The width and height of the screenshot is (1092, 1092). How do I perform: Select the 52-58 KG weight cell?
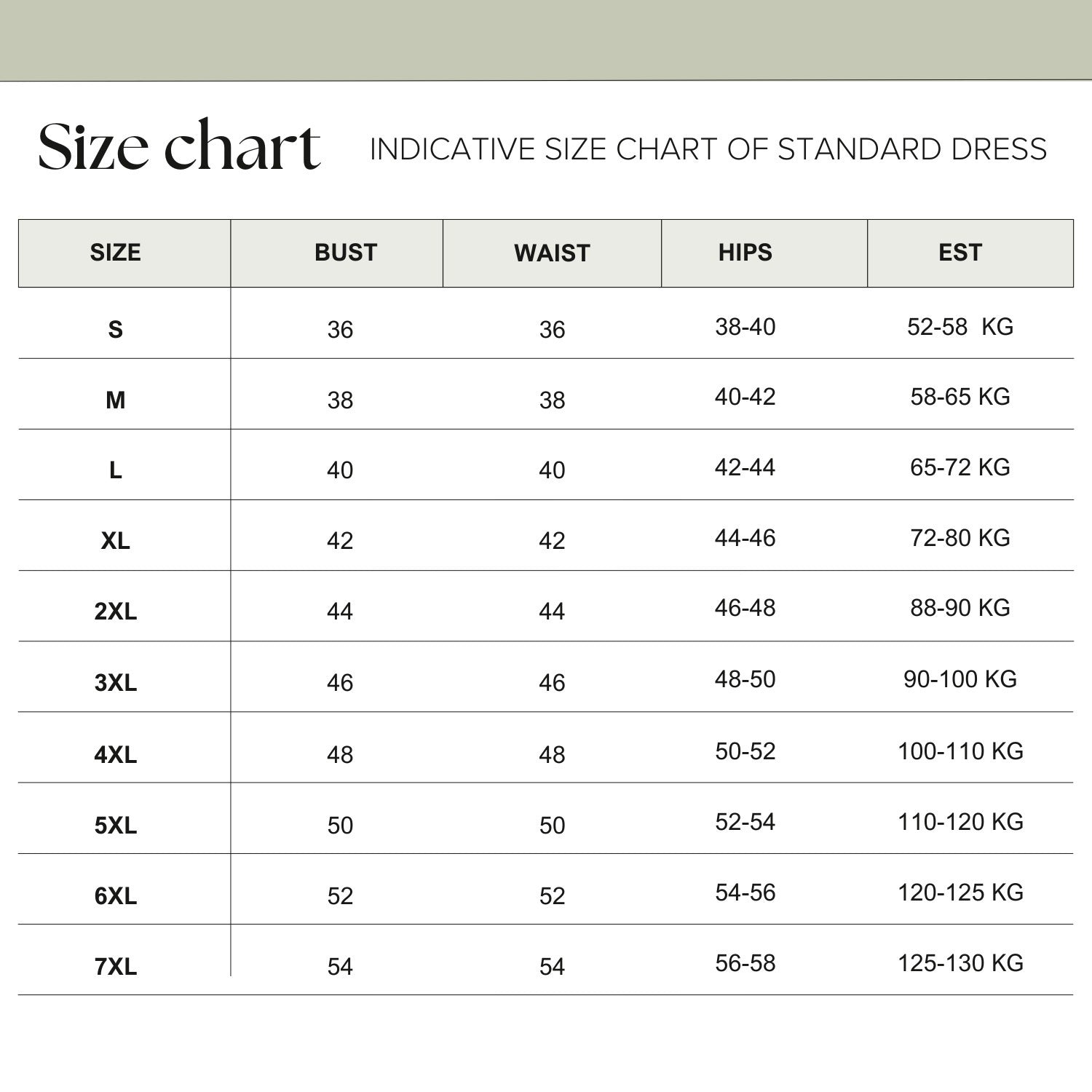pyautogui.click(x=960, y=327)
